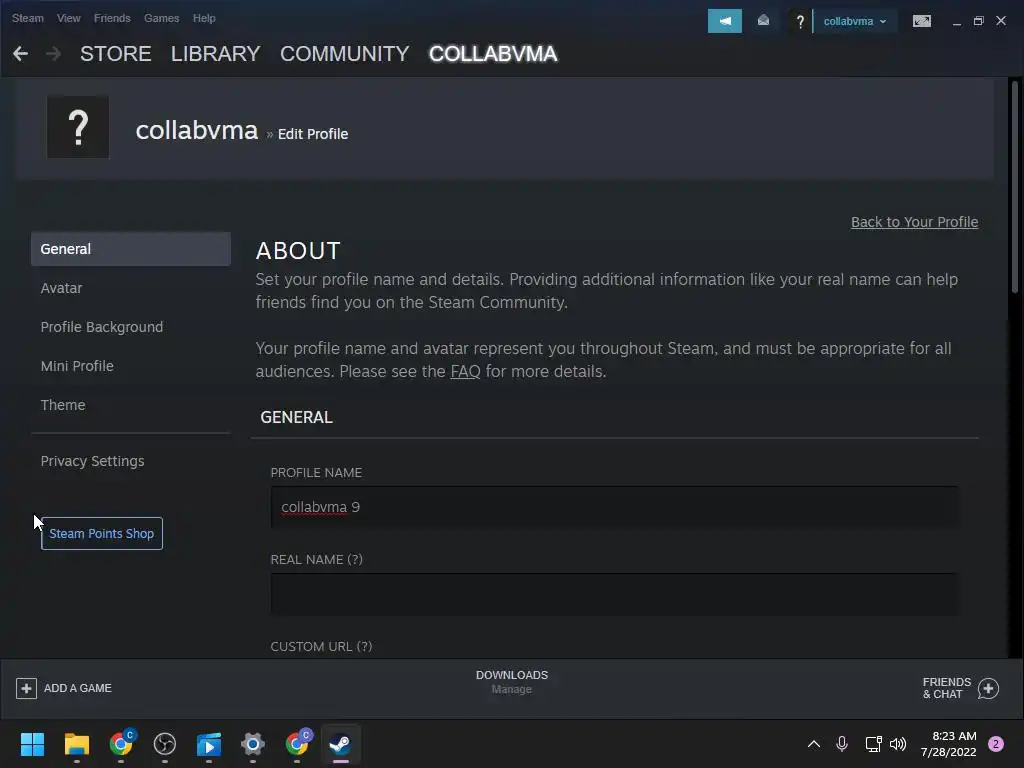Open OBS Studio from taskbar

click(x=165, y=744)
